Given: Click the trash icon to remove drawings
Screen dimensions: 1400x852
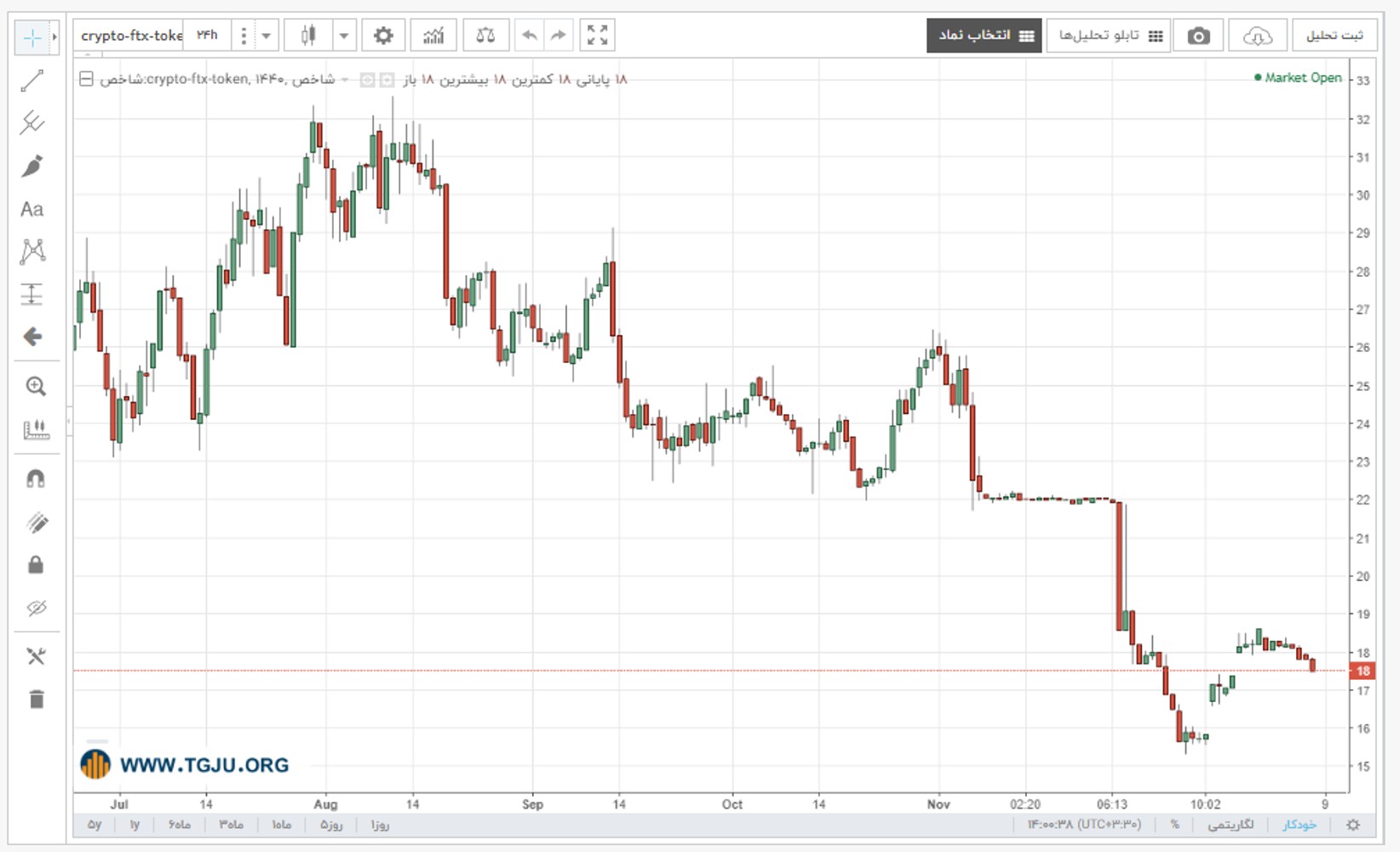Looking at the screenshot, I should [36, 699].
